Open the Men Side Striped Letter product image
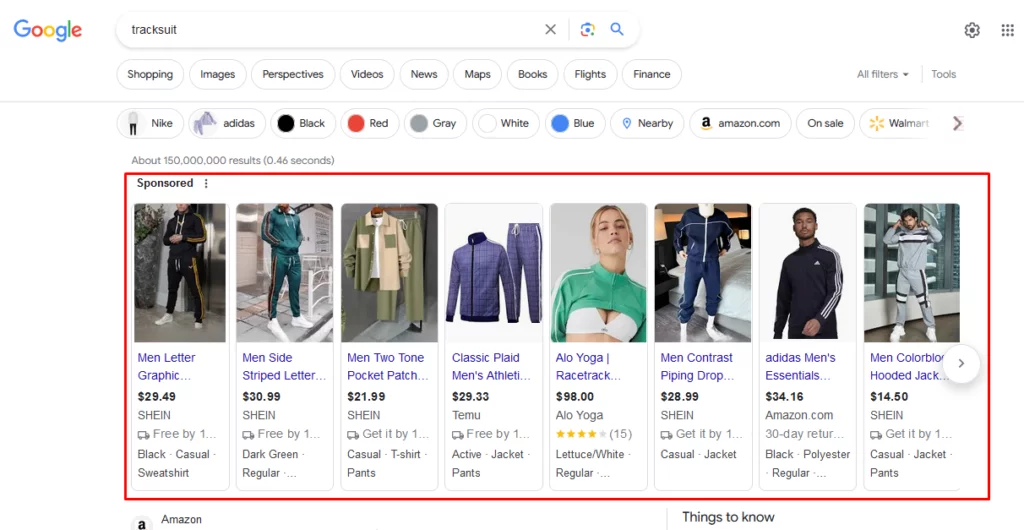 (x=285, y=273)
